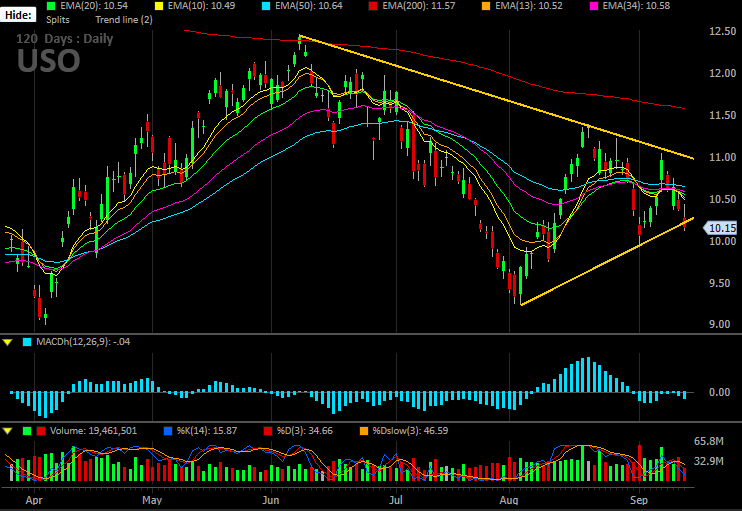This screenshot has height=511, width=742.
Task: Collapse the MACDh panel yellow triangle
Action: 8,342
